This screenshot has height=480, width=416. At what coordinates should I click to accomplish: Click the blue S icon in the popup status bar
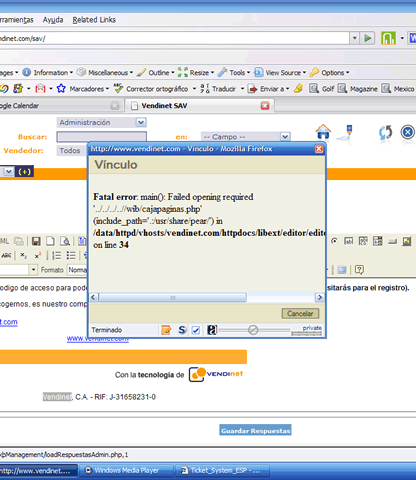point(182,330)
